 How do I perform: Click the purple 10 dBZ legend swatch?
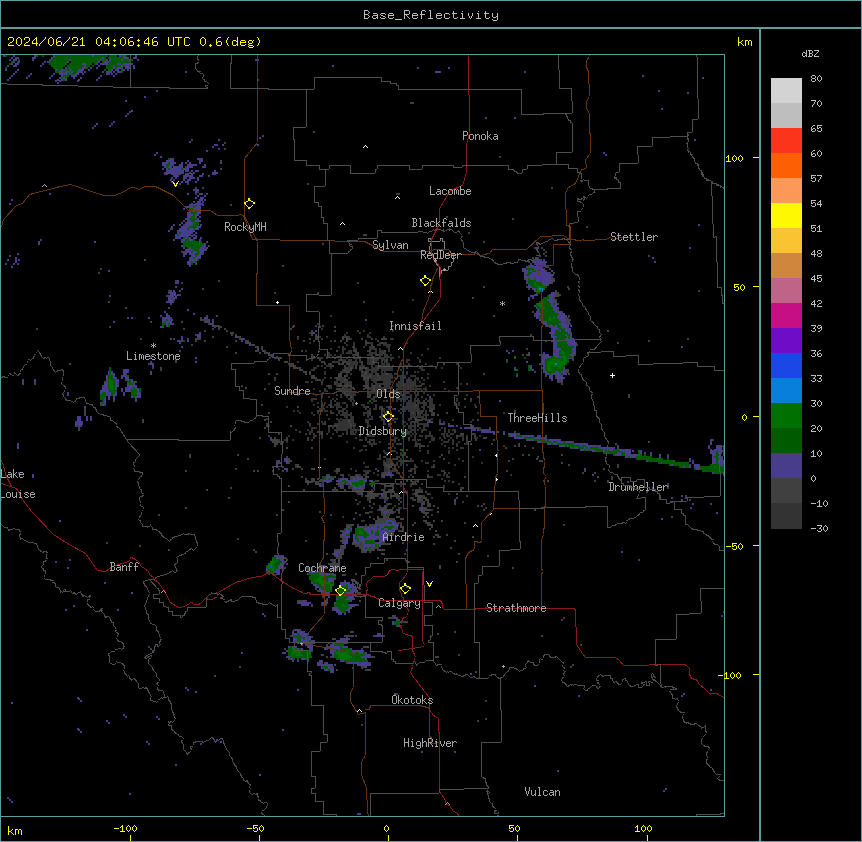tap(786, 466)
